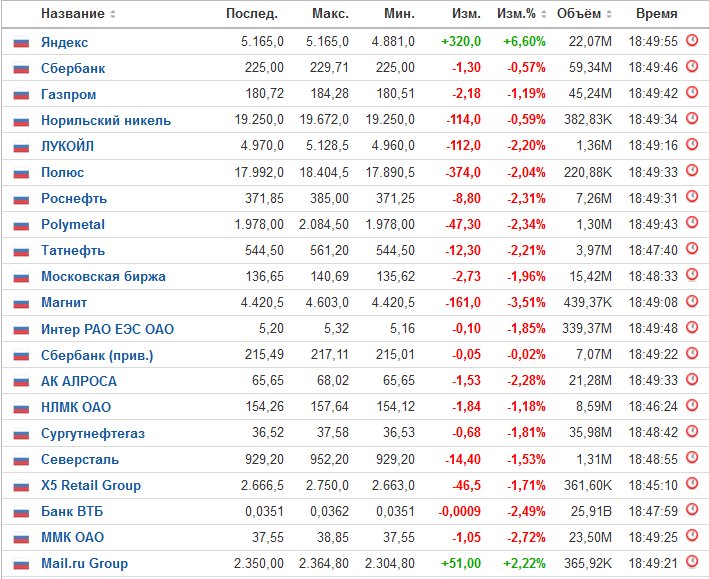Open the Роснефть stock link
Screen dimensions: 709x579
click(x=74, y=198)
